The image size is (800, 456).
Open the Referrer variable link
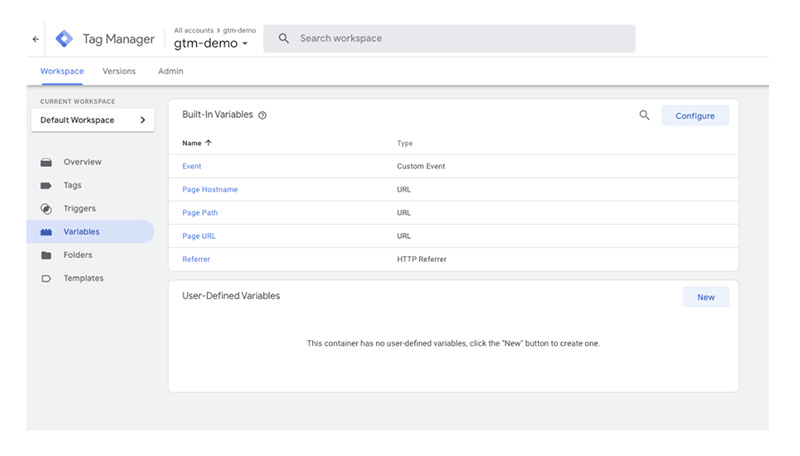[196, 259]
